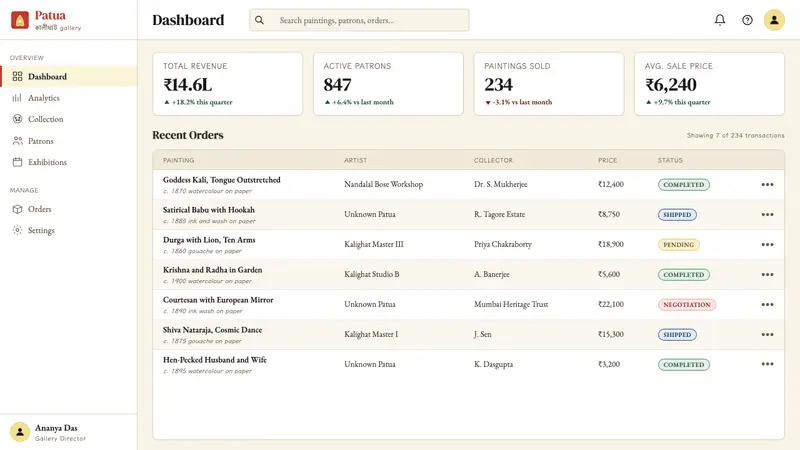Open the user profile avatar in header
Viewport: 800px width, 450px height.
click(774, 20)
